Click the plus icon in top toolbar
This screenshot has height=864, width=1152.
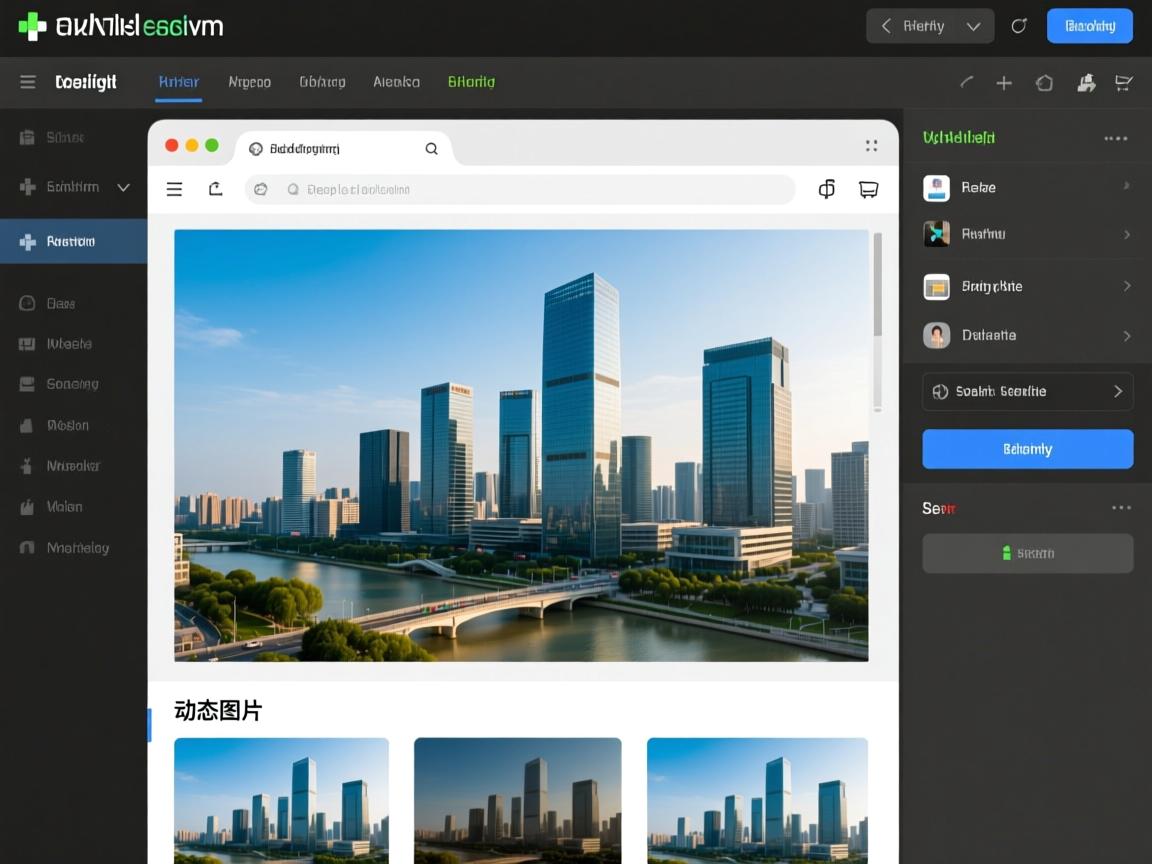1004,83
